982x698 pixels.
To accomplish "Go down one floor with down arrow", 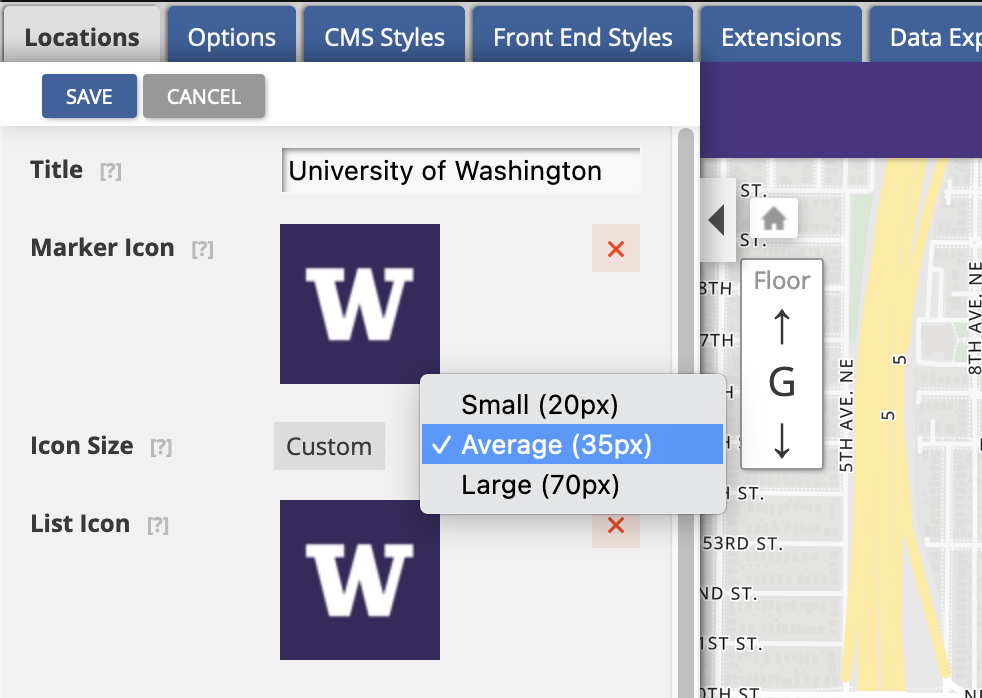I will [x=782, y=439].
